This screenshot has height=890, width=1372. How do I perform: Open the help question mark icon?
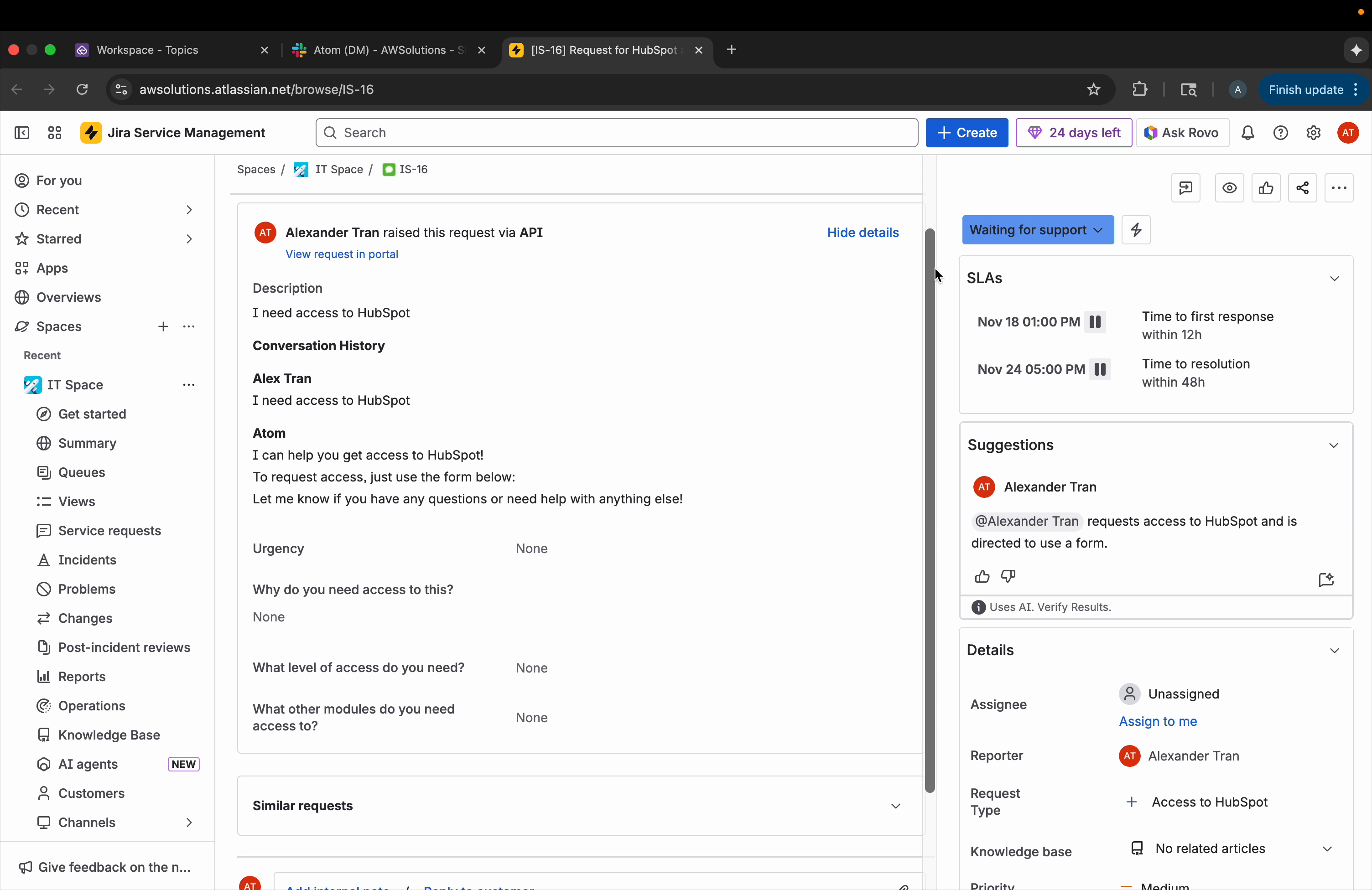[1281, 133]
